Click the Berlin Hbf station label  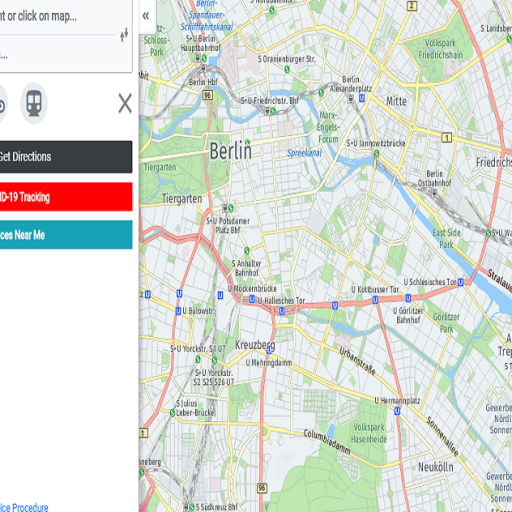click(203, 82)
